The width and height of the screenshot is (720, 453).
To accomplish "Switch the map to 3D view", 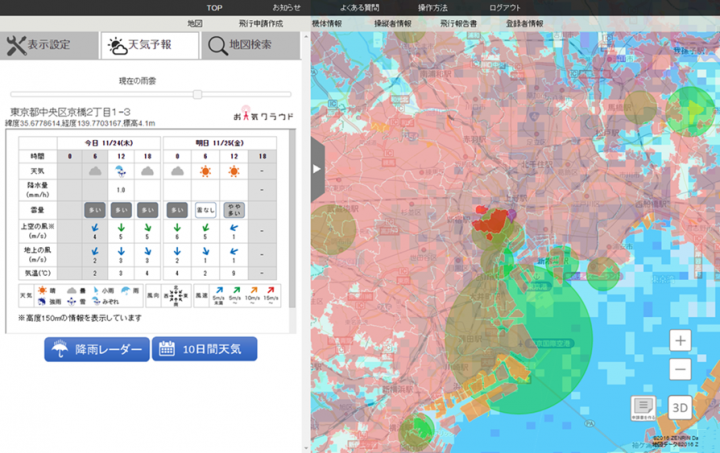I will tap(680, 407).
